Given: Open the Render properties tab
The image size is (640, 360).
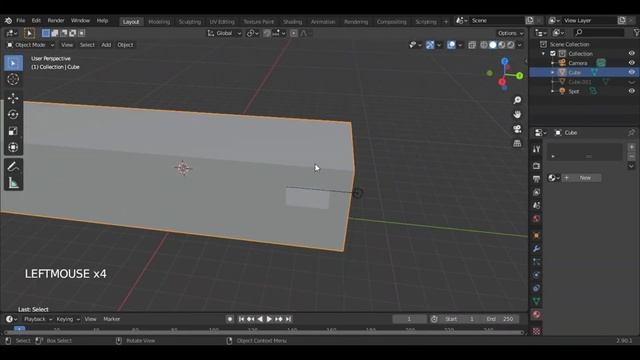Looking at the screenshot, I should [x=536, y=166].
